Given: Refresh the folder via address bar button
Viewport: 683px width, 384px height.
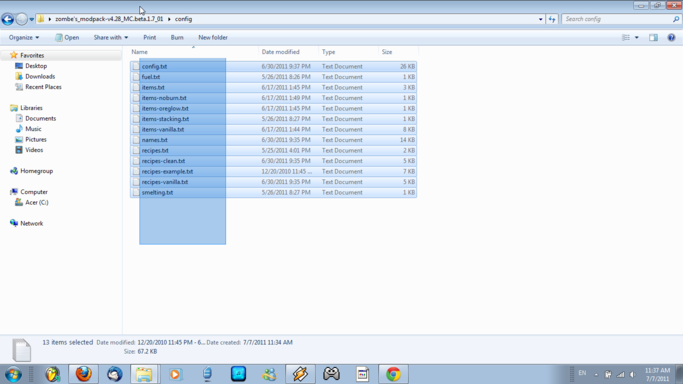Looking at the screenshot, I should pyautogui.click(x=552, y=19).
